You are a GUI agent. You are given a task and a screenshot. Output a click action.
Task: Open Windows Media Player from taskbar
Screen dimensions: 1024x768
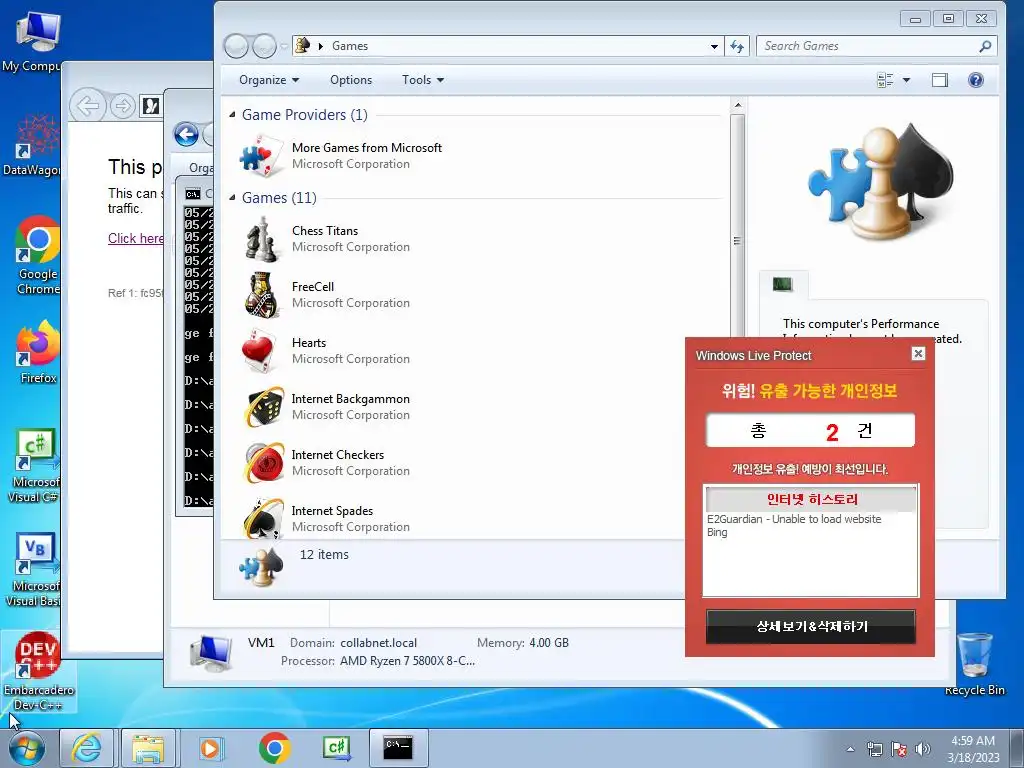click(x=210, y=748)
